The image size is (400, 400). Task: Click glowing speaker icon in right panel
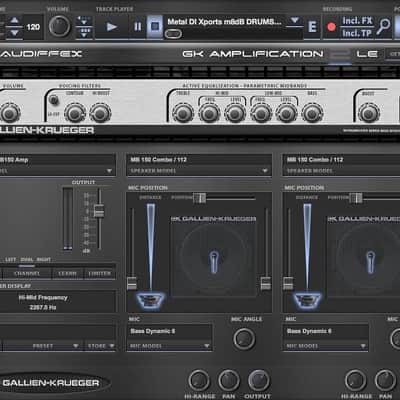307,300
